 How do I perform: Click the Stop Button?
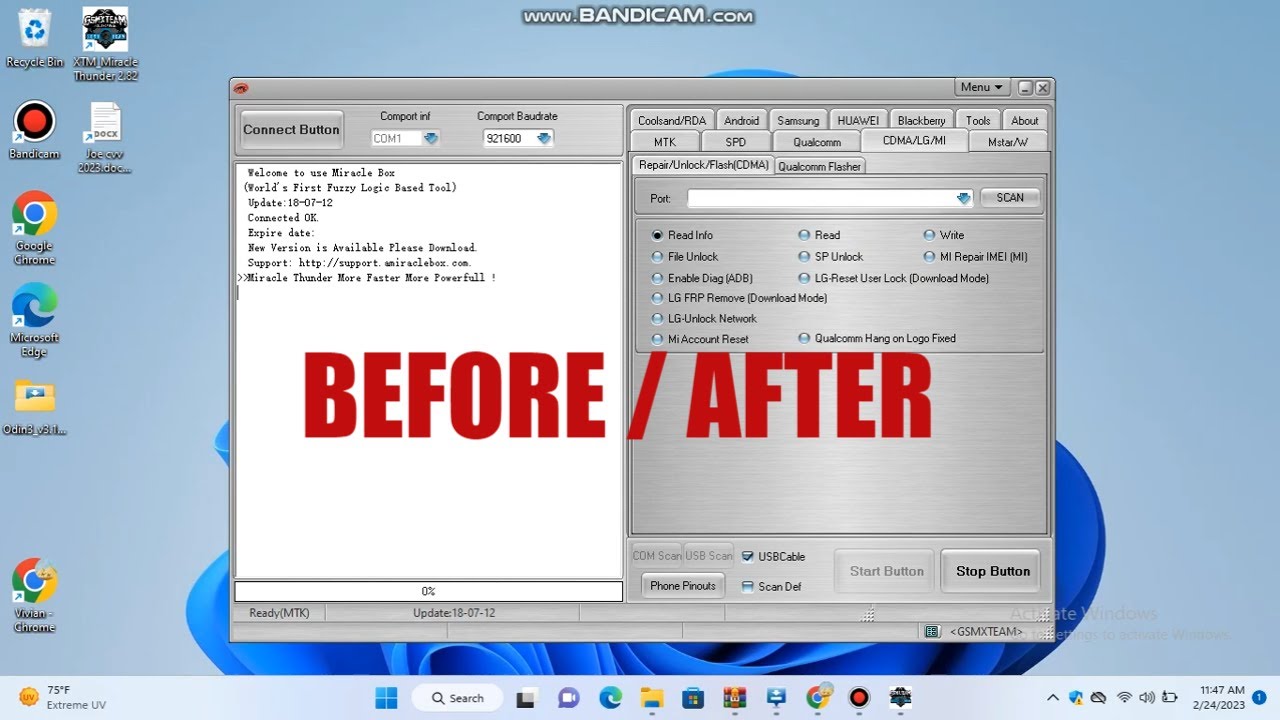tap(993, 571)
